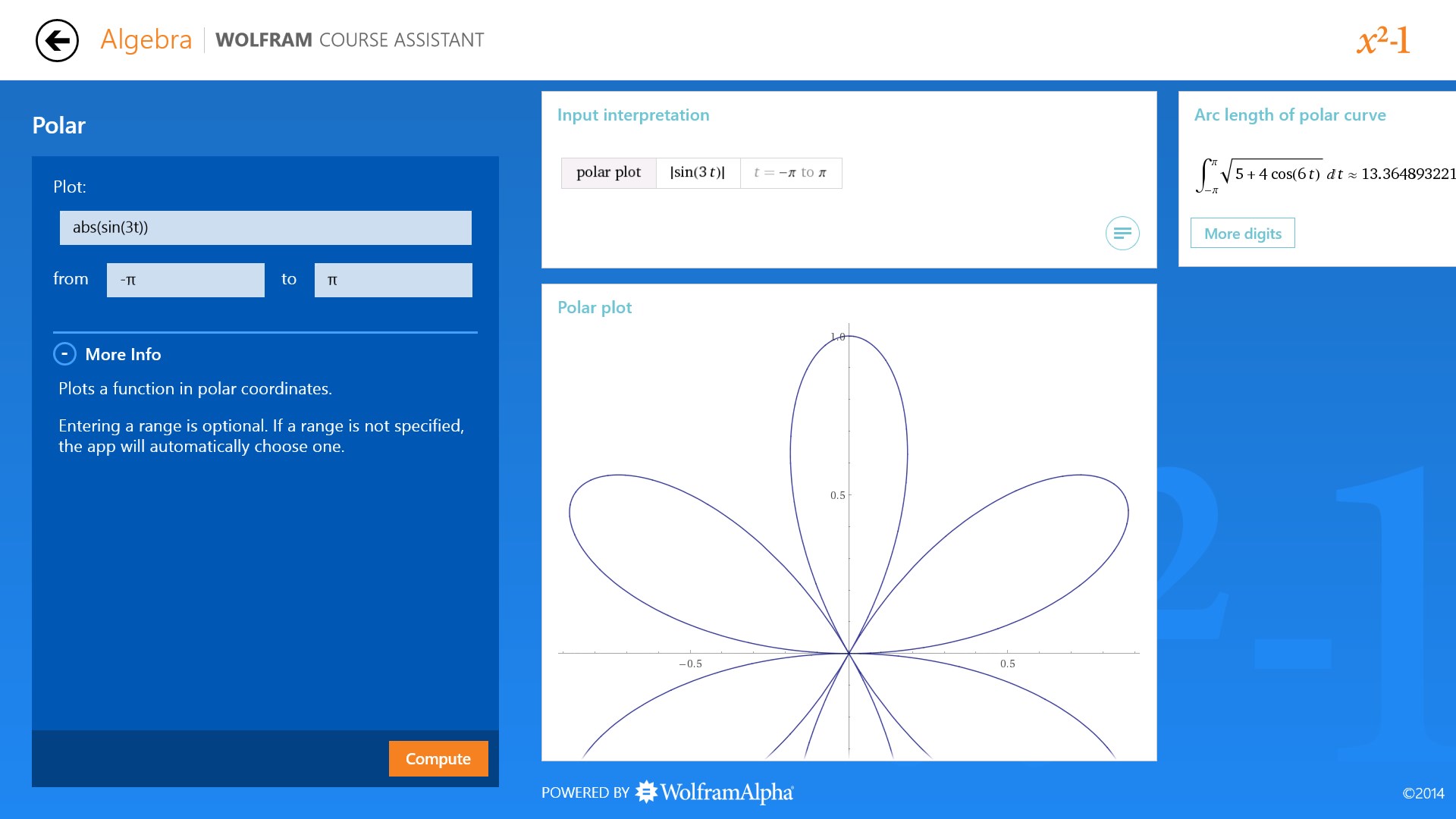Click the x²-1 logo icon
This screenshot has height=819, width=1456.
click(1383, 40)
